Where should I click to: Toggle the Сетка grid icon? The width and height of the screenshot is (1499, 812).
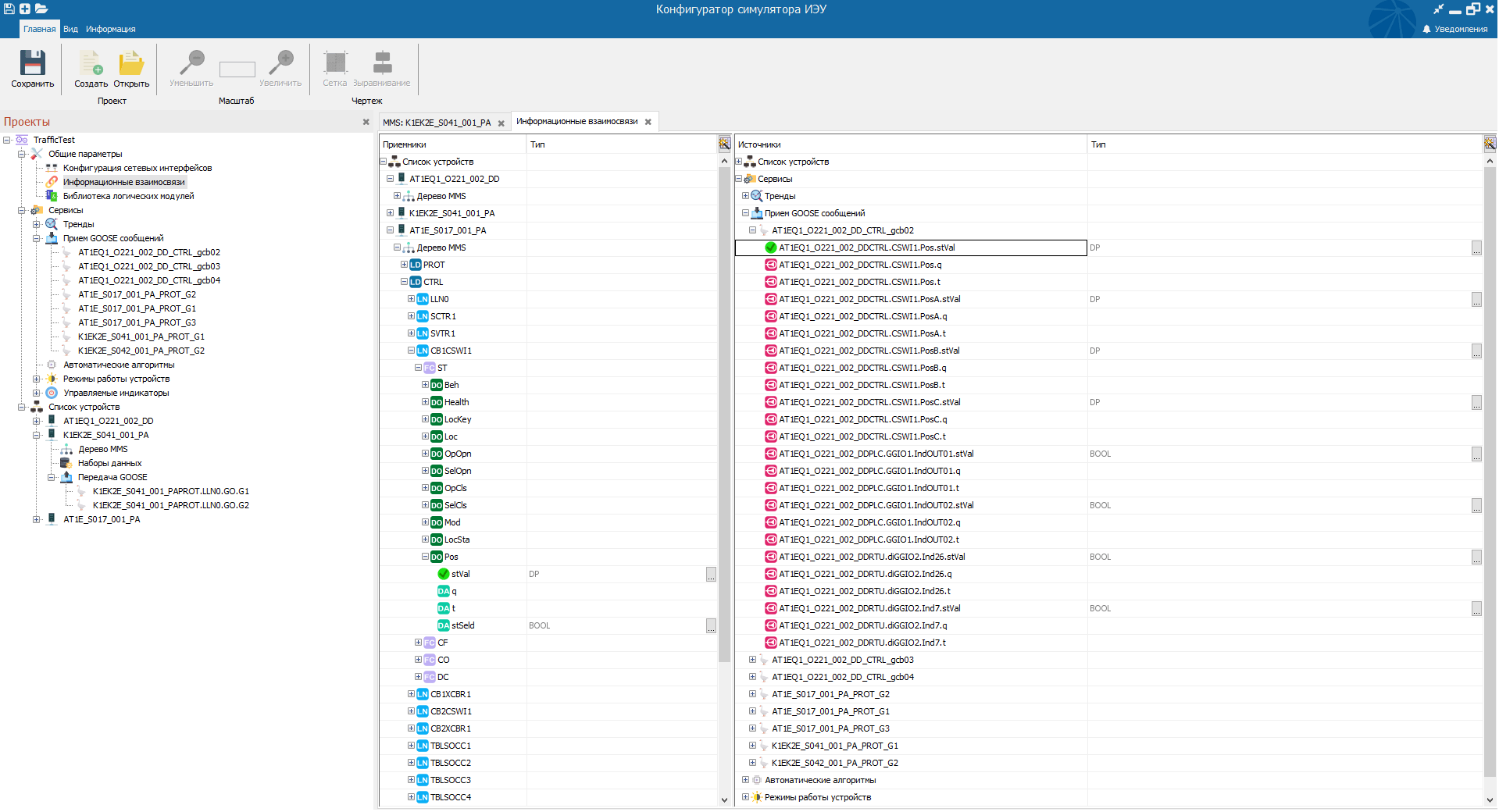[335, 62]
